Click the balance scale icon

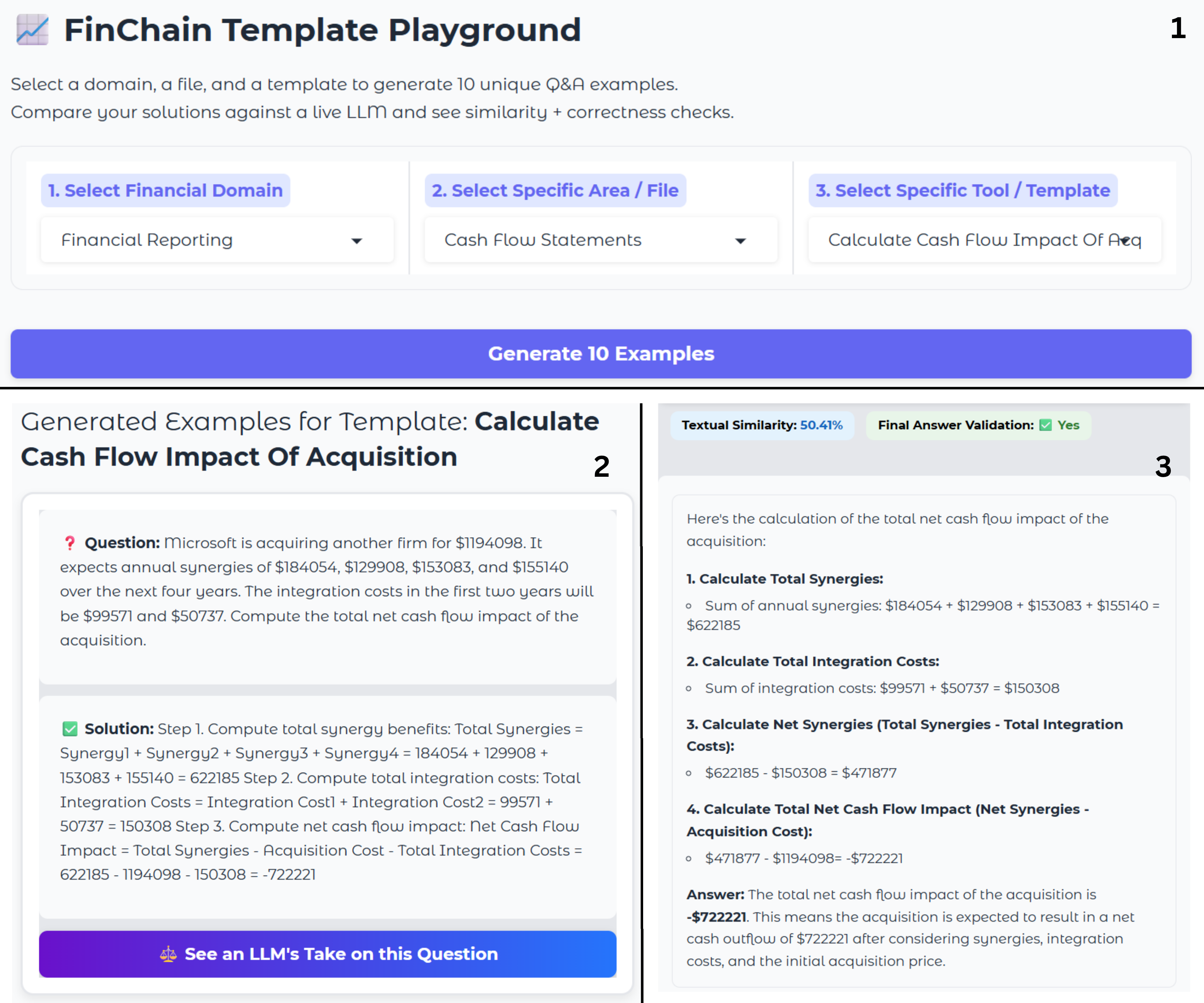(168, 954)
